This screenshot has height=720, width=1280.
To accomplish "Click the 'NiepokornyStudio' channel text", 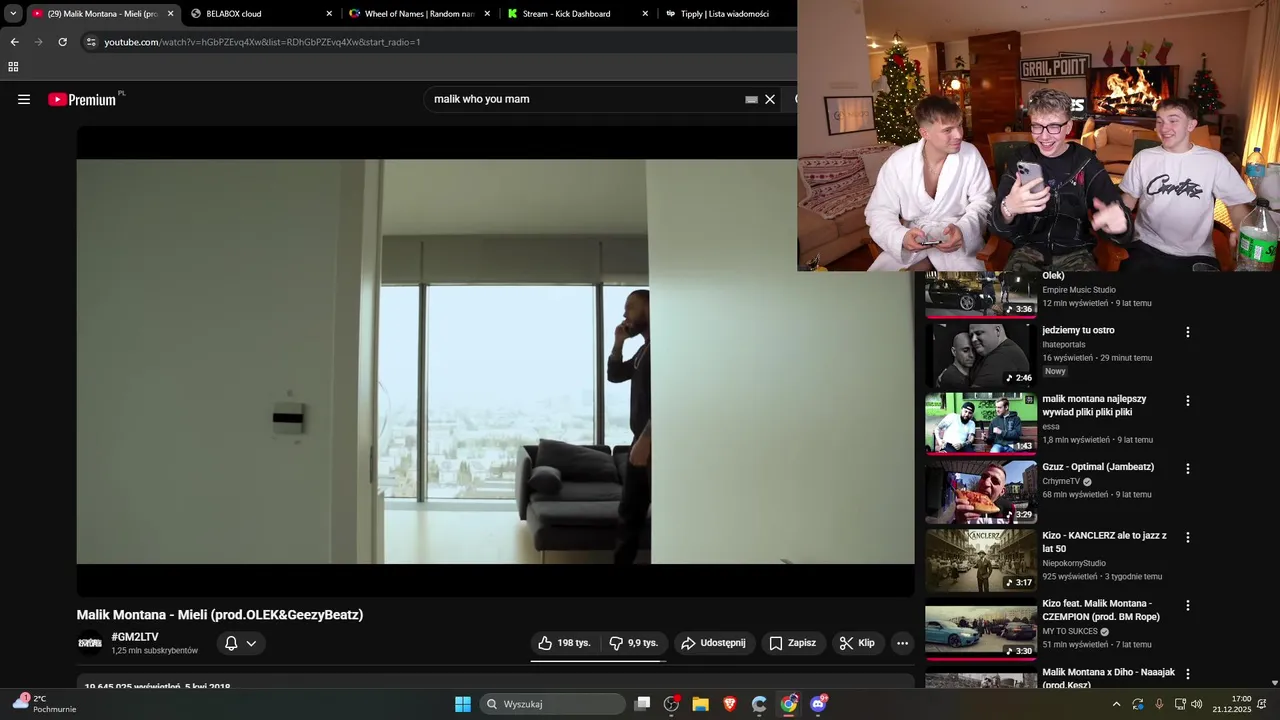I will [1074, 563].
